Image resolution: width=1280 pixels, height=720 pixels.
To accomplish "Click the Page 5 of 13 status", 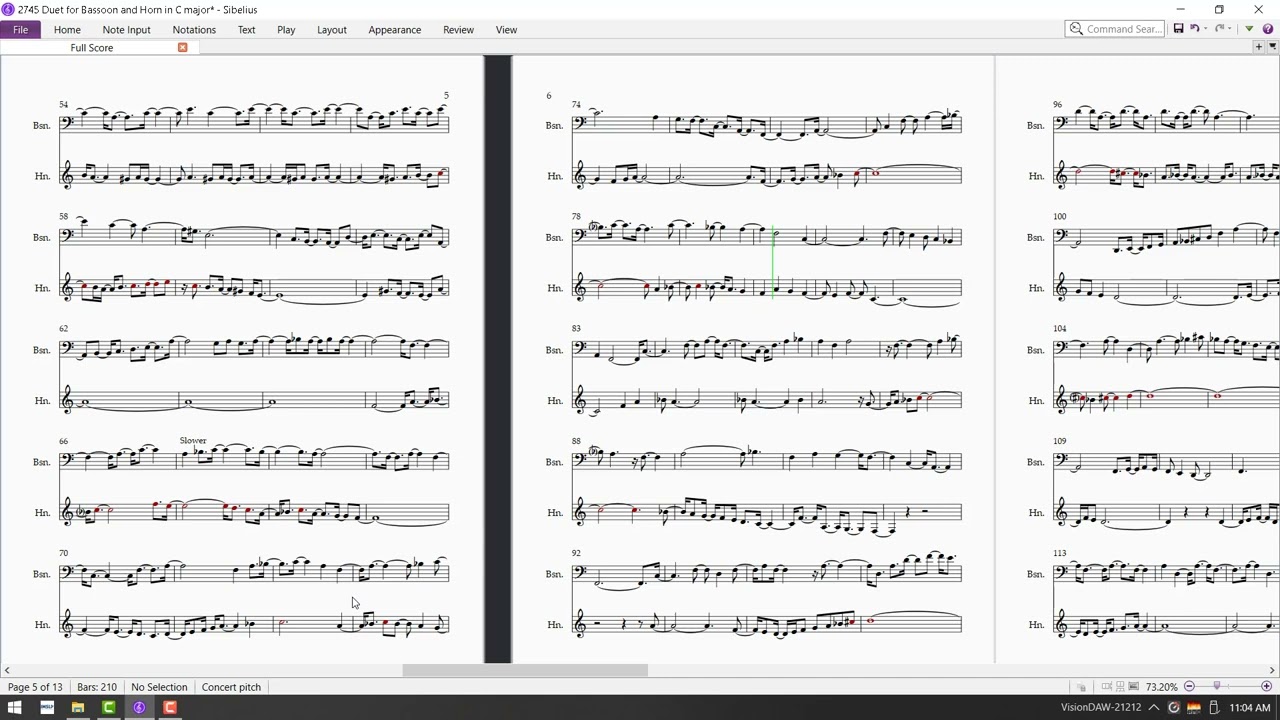I will click(x=35, y=687).
